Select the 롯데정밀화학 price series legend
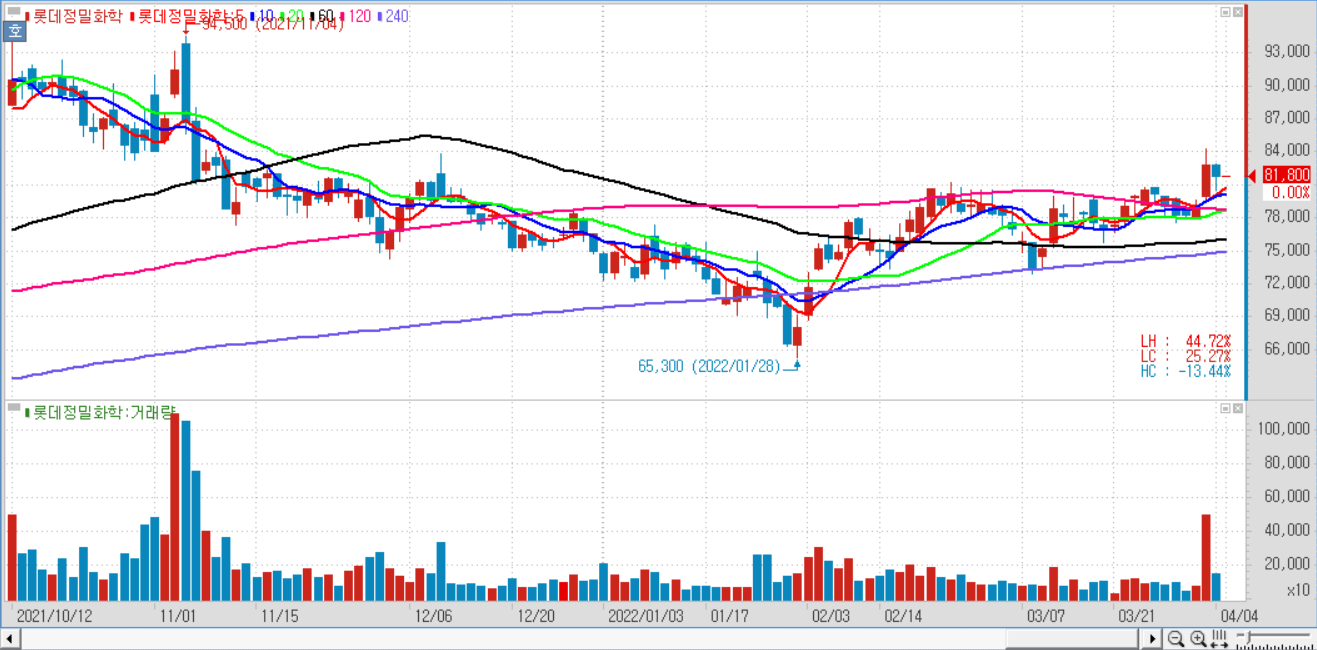1317x650 pixels. click(76, 16)
